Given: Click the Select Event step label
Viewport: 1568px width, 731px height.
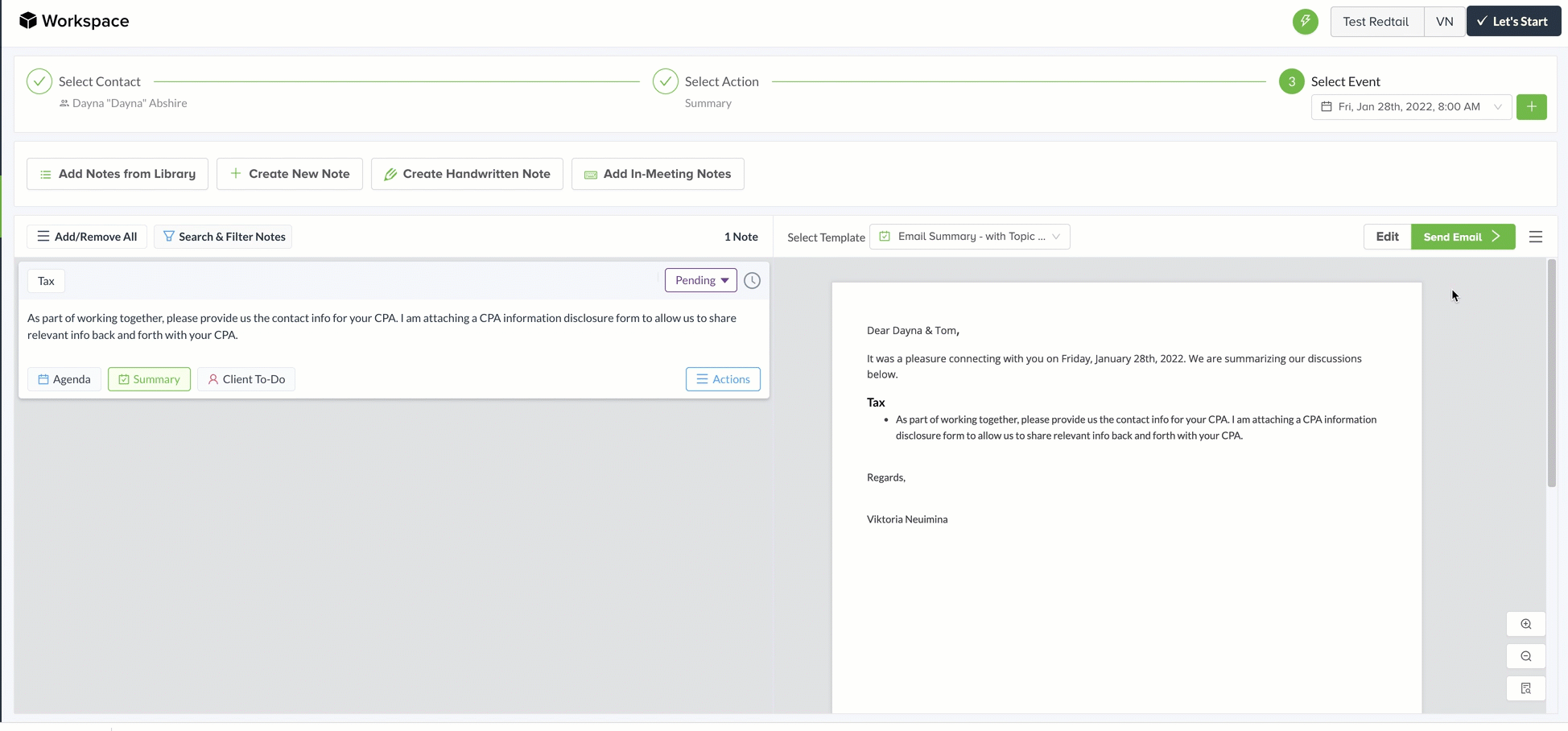Looking at the screenshot, I should coord(1346,81).
